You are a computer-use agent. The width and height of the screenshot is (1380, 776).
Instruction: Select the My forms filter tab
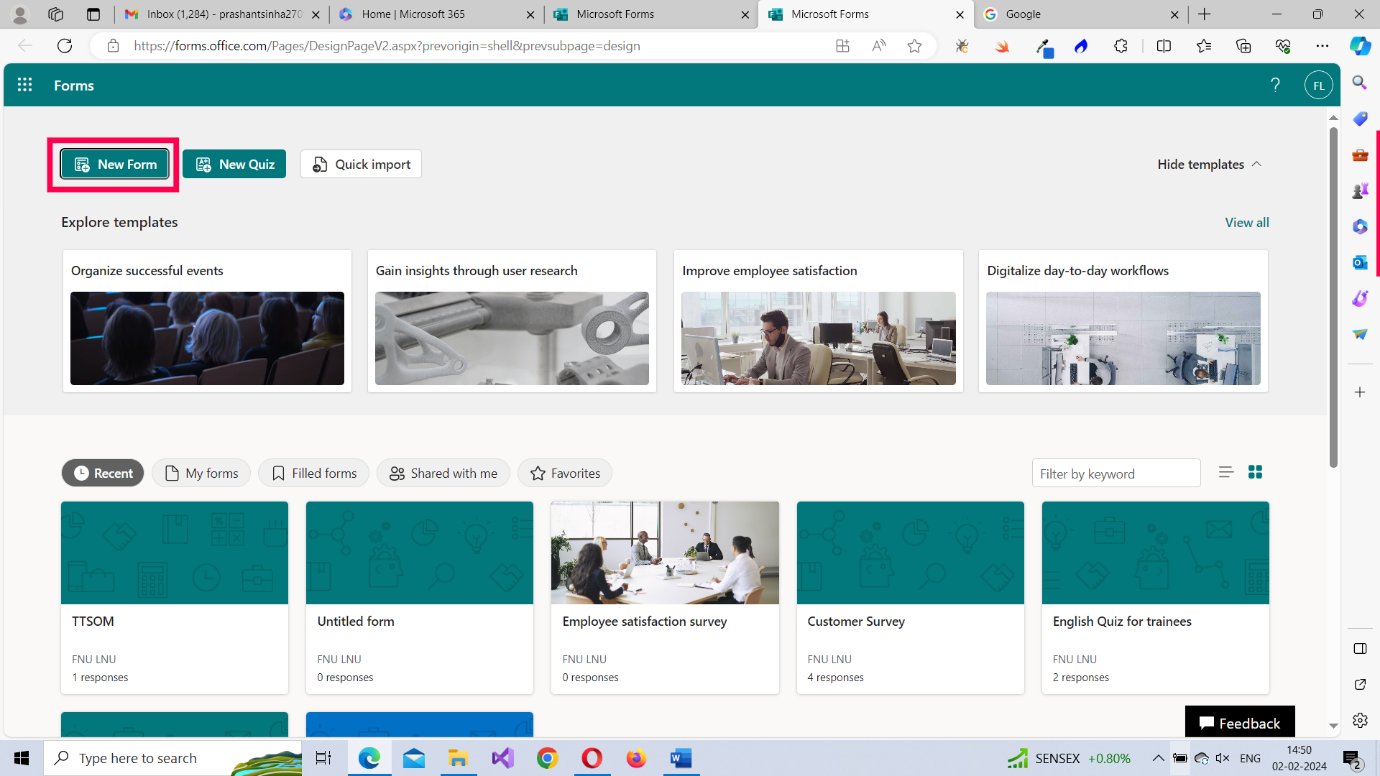click(x=201, y=473)
